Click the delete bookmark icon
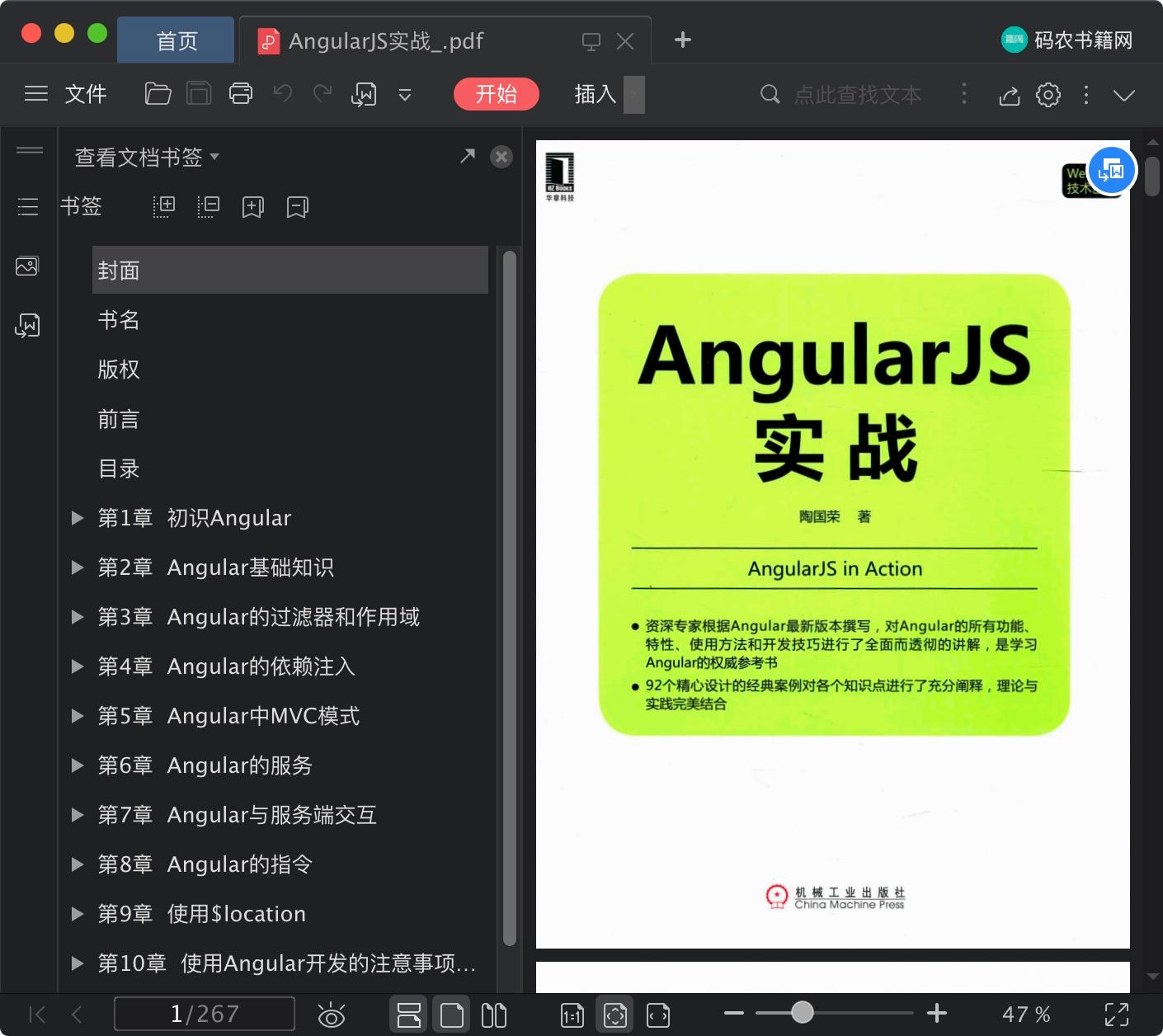 298,207
